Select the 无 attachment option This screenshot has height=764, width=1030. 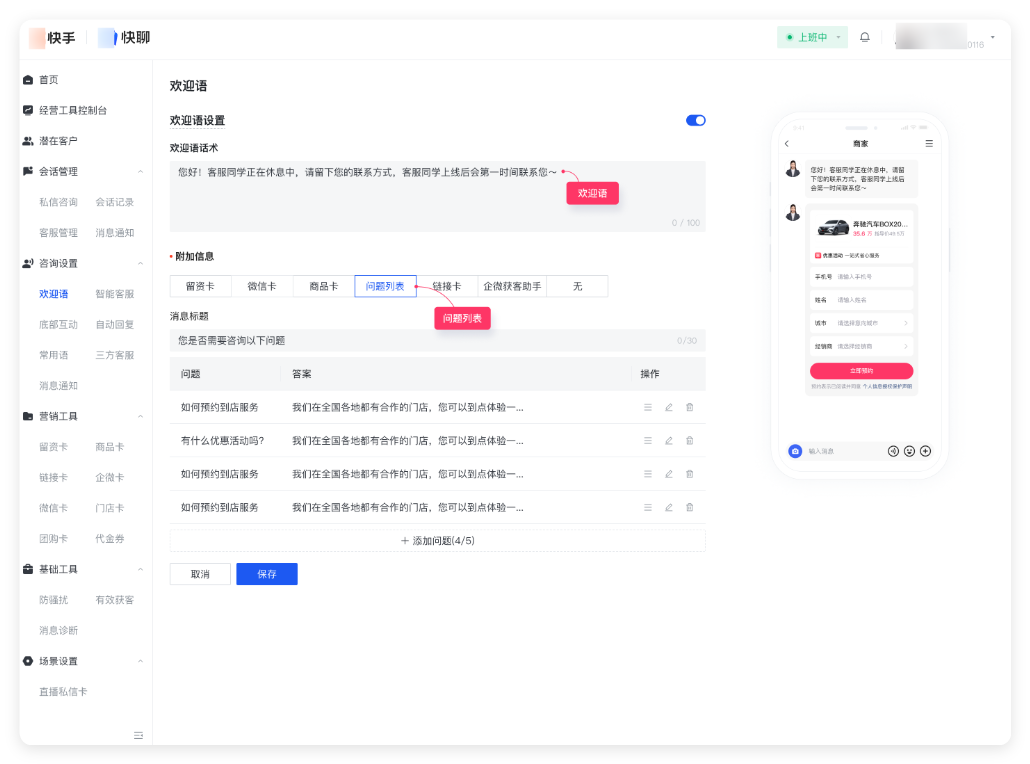tap(577, 285)
